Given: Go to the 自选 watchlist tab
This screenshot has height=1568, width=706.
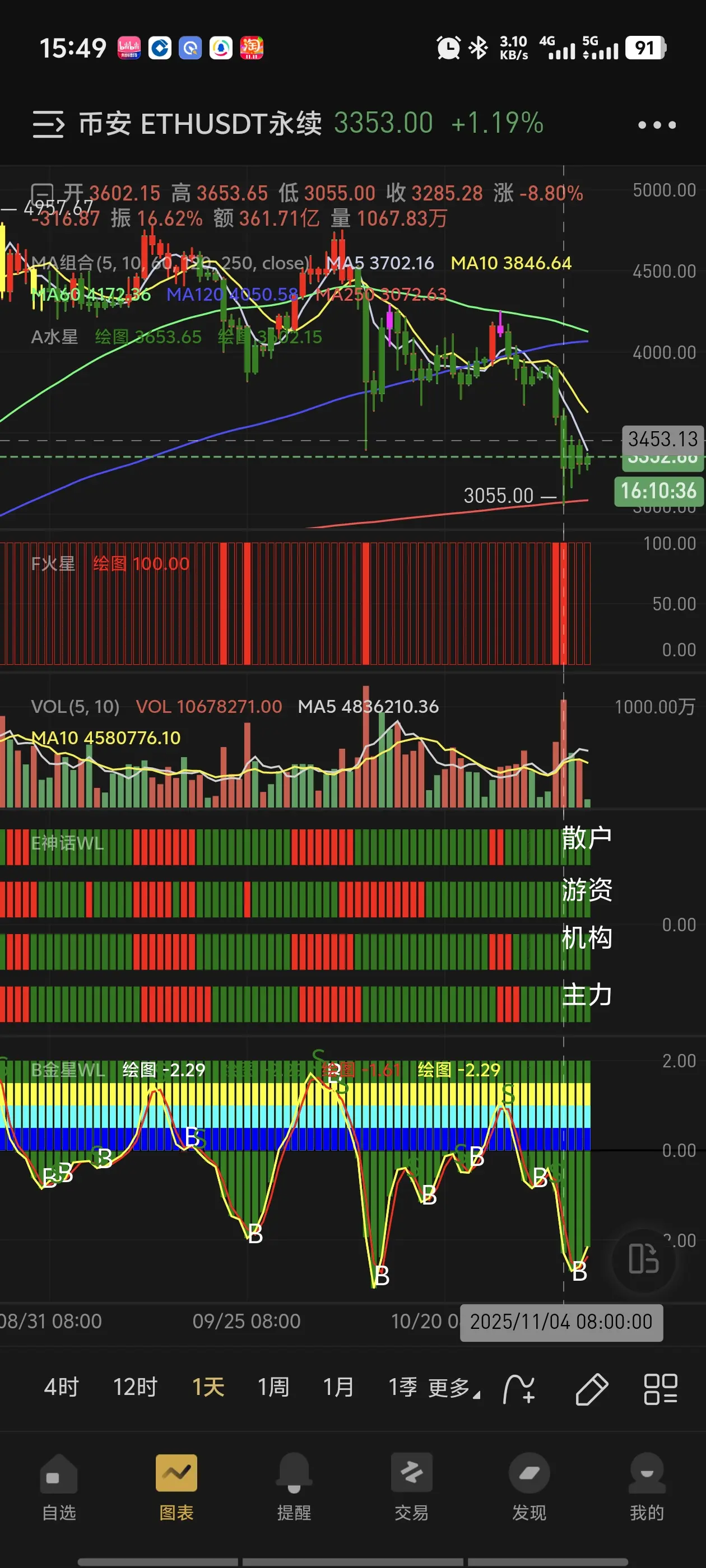Looking at the screenshot, I should click(59, 1487).
